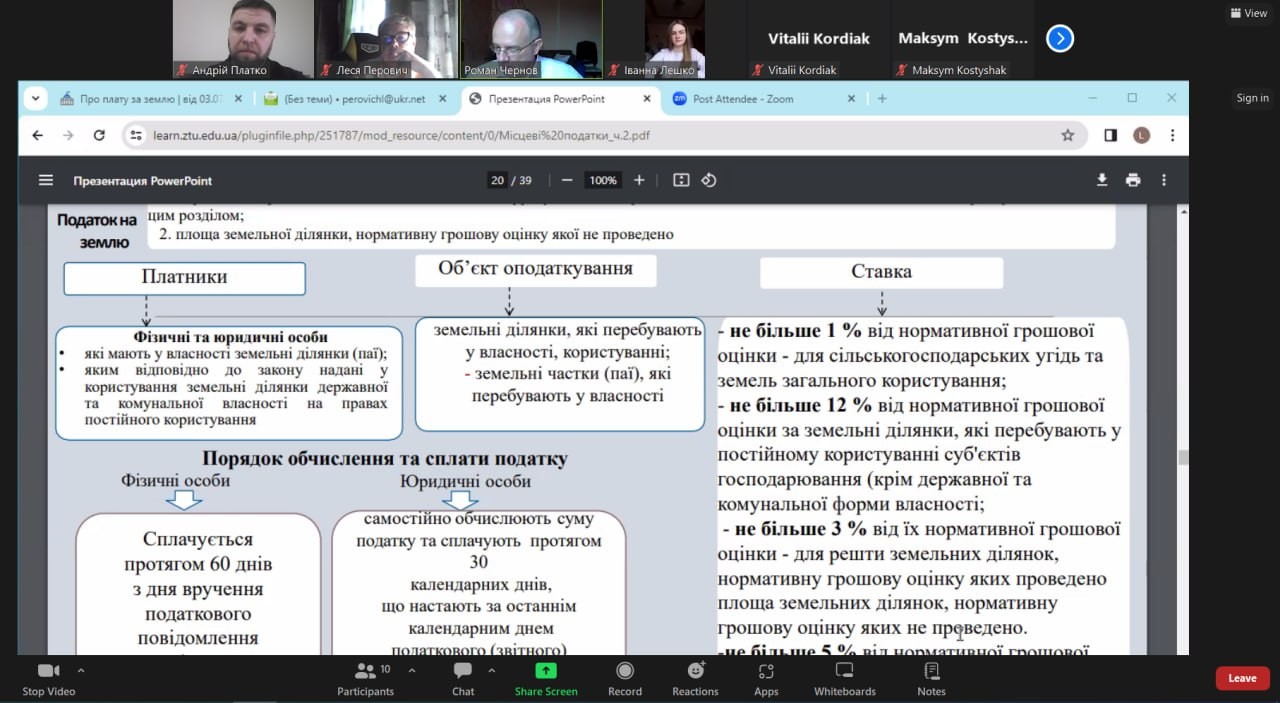Image resolution: width=1280 pixels, height=703 pixels.
Task: Open the Zoom Chat panel
Action: (463, 677)
